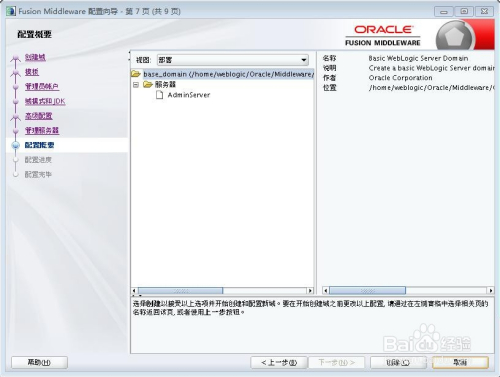Image resolution: width=500 pixels, height=377 pixels.
Task: Click the 配置概要 page heading
Action: point(34,34)
